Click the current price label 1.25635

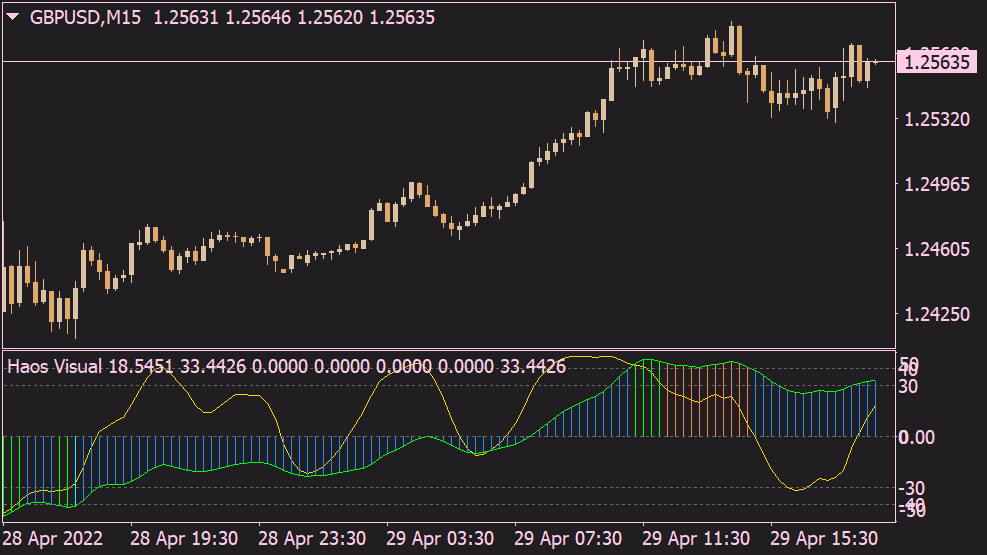click(937, 62)
